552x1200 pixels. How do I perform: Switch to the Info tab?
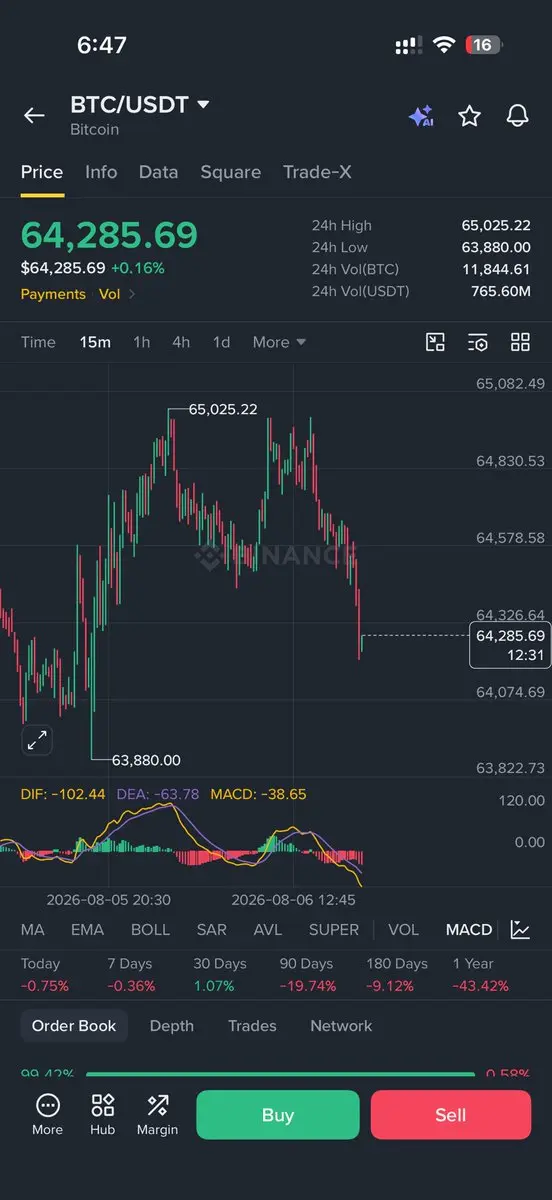coord(101,172)
